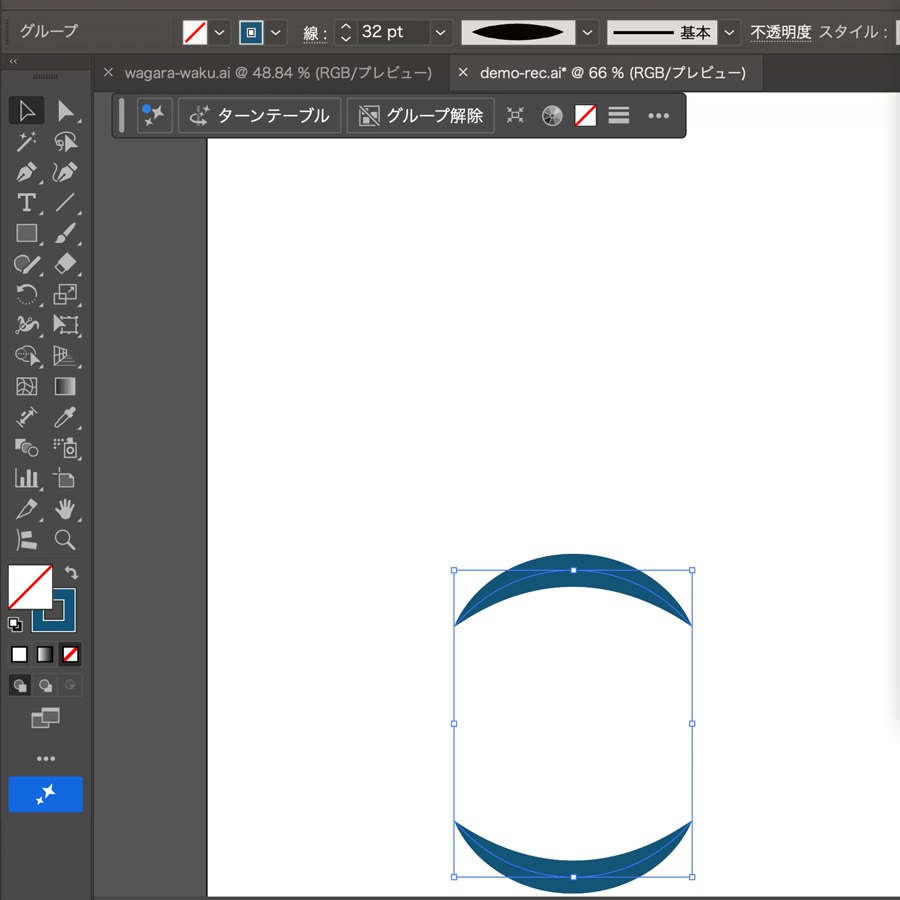Close the wagara-waku.ai tab

(108, 72)
